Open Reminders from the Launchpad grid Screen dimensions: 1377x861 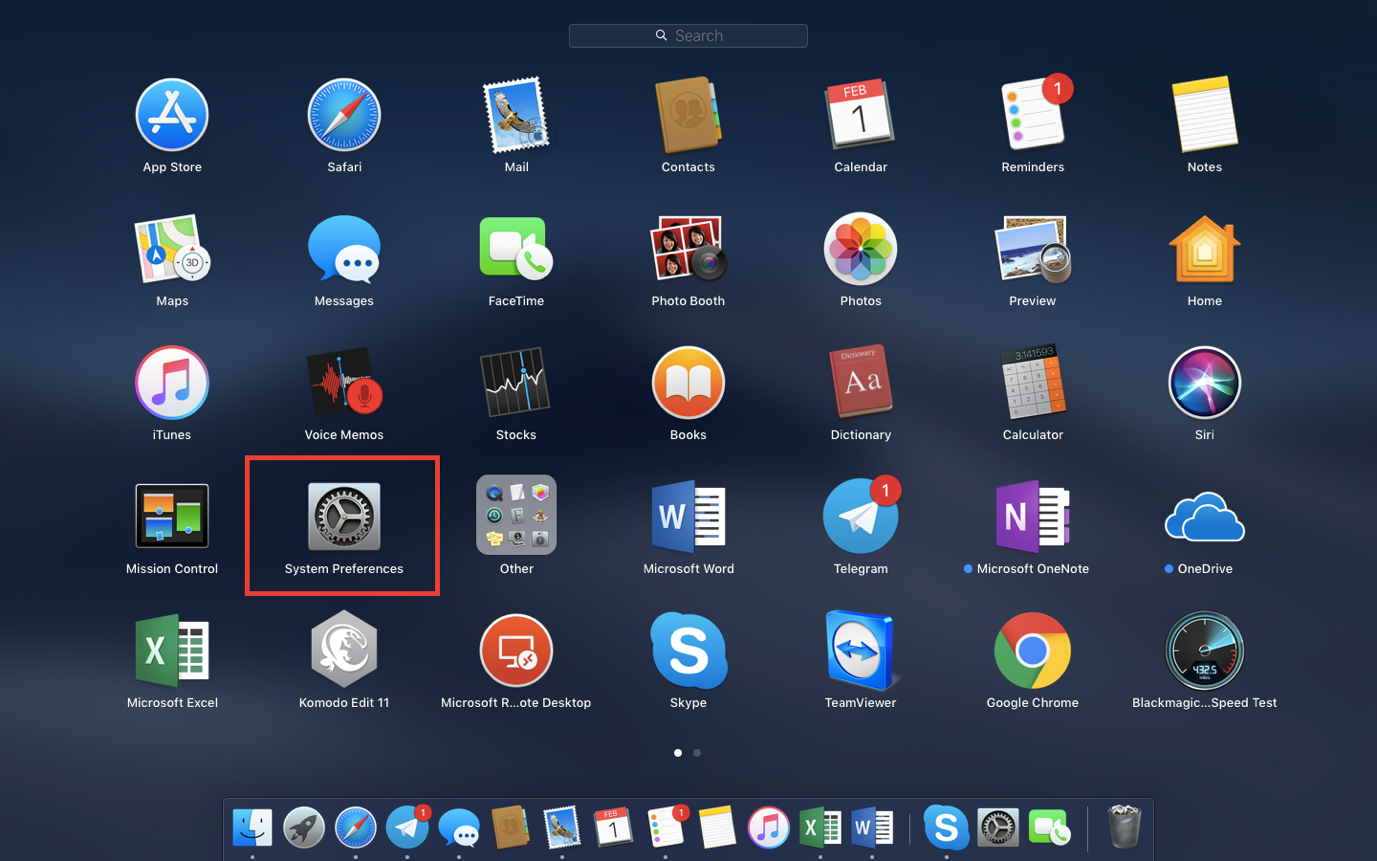(1033, 116)
